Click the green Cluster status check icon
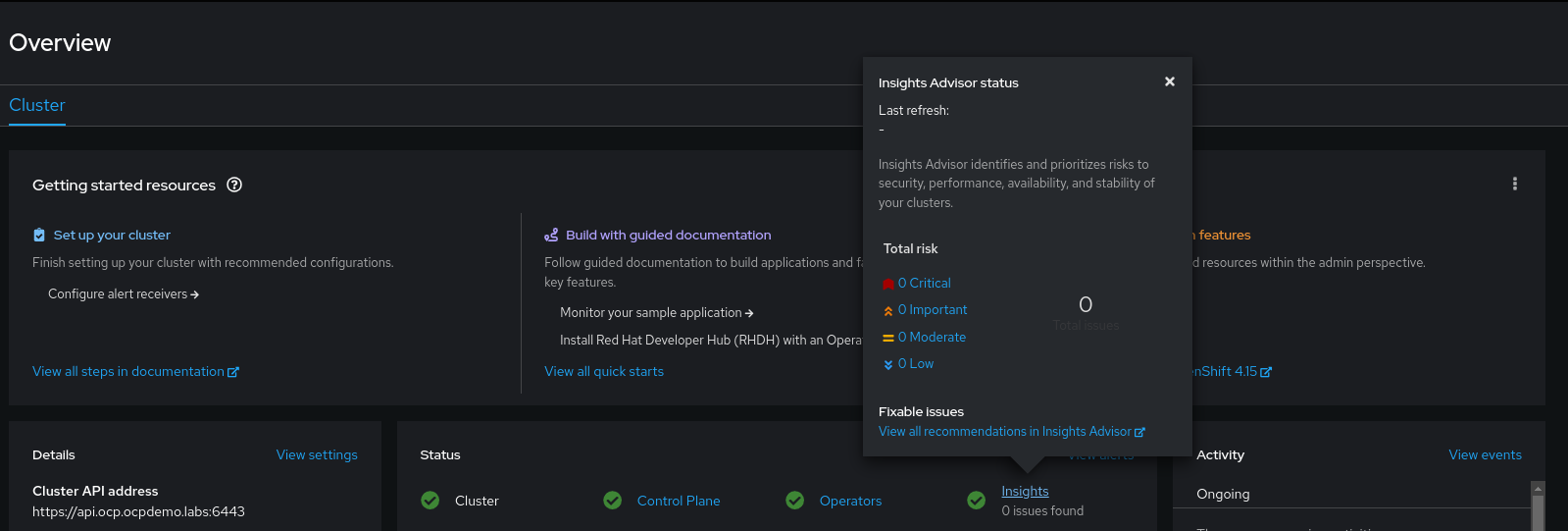This screenshot has width=1568, height=531. (430, 501)
